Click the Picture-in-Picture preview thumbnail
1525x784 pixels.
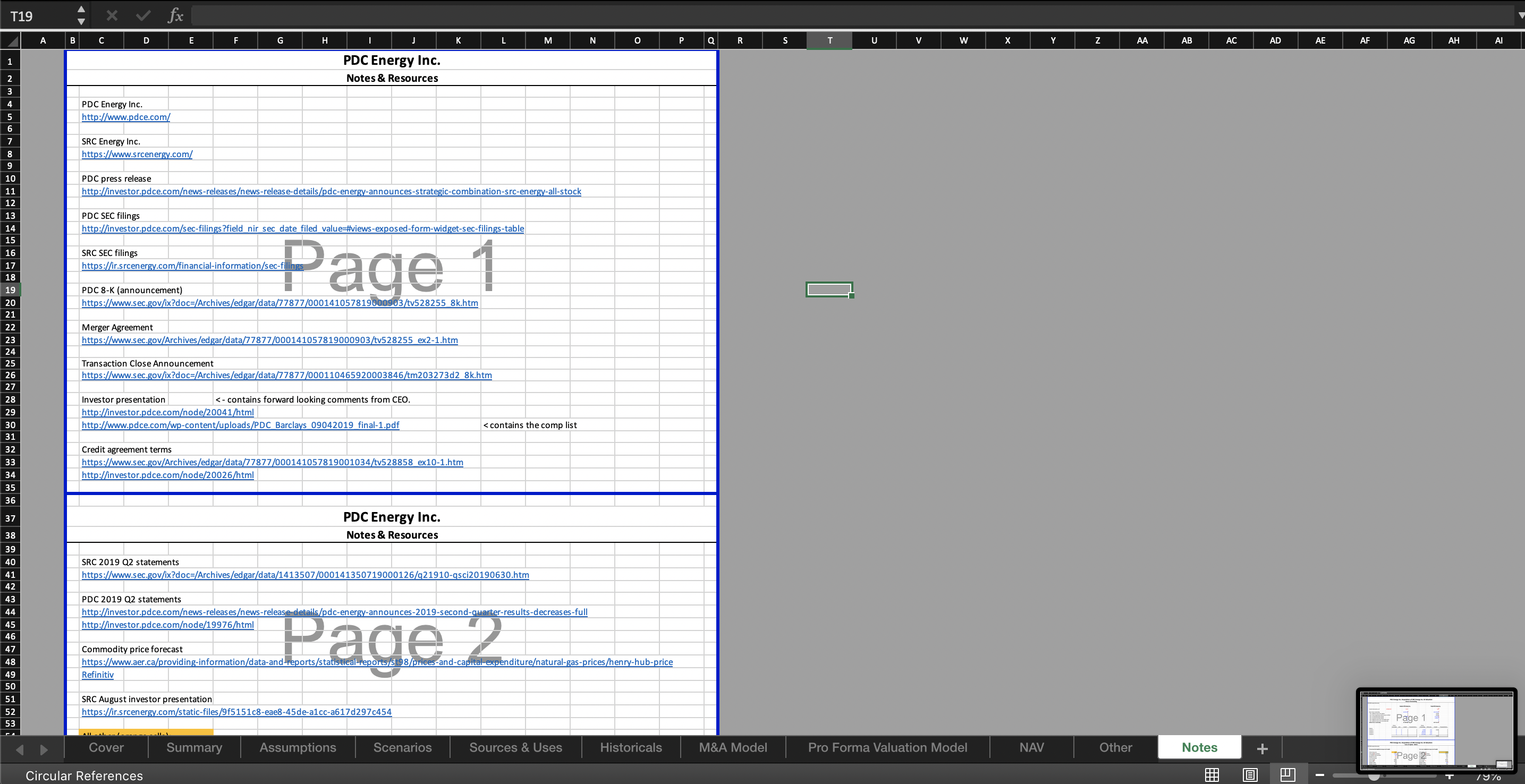click(1436, 731)
